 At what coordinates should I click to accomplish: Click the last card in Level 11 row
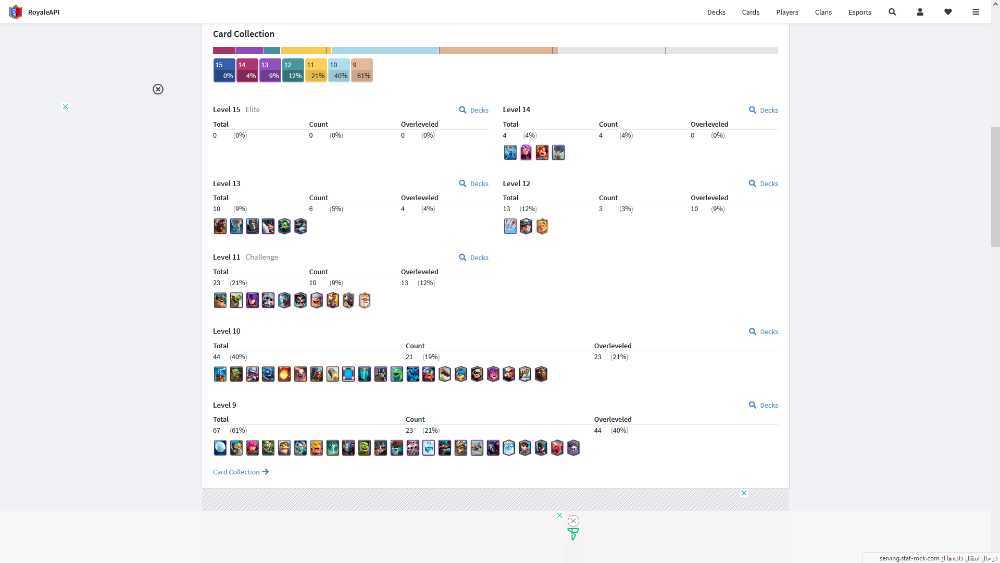[x=365, y=300]
